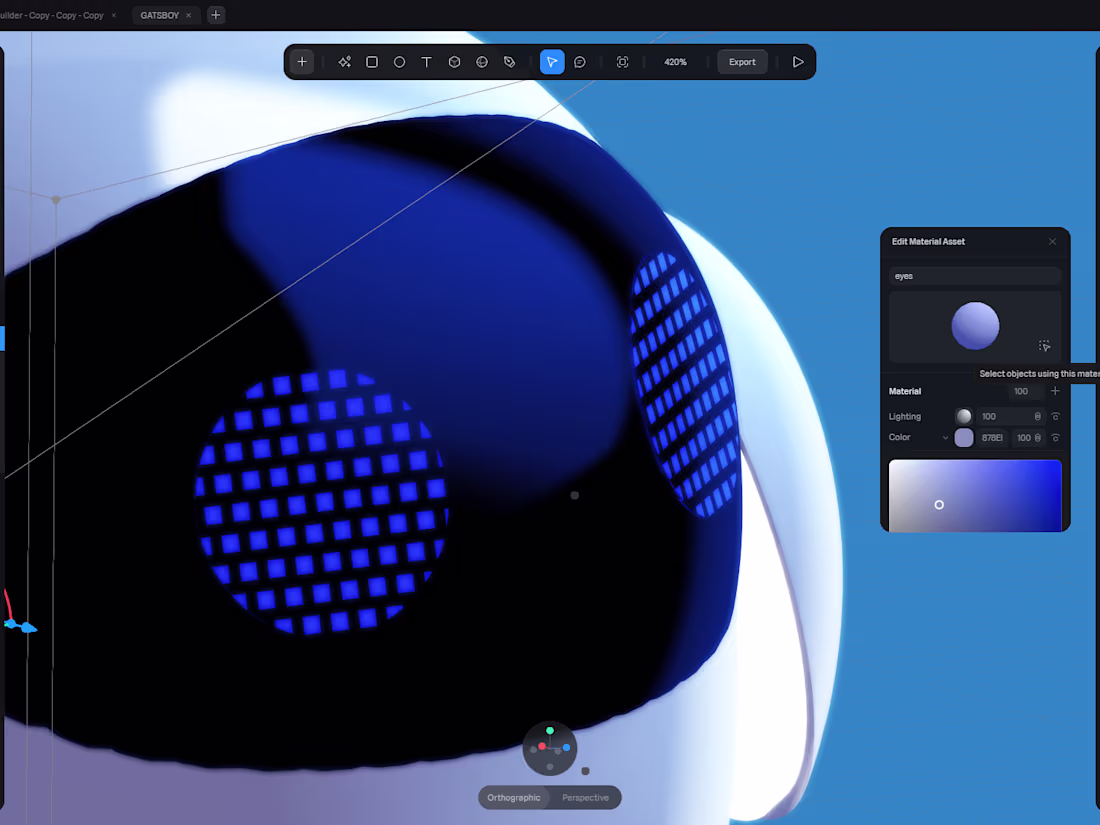Expand the Color type dropdown chevron
This screenshot has width=1100, height=825.
(x=945, y=438)
